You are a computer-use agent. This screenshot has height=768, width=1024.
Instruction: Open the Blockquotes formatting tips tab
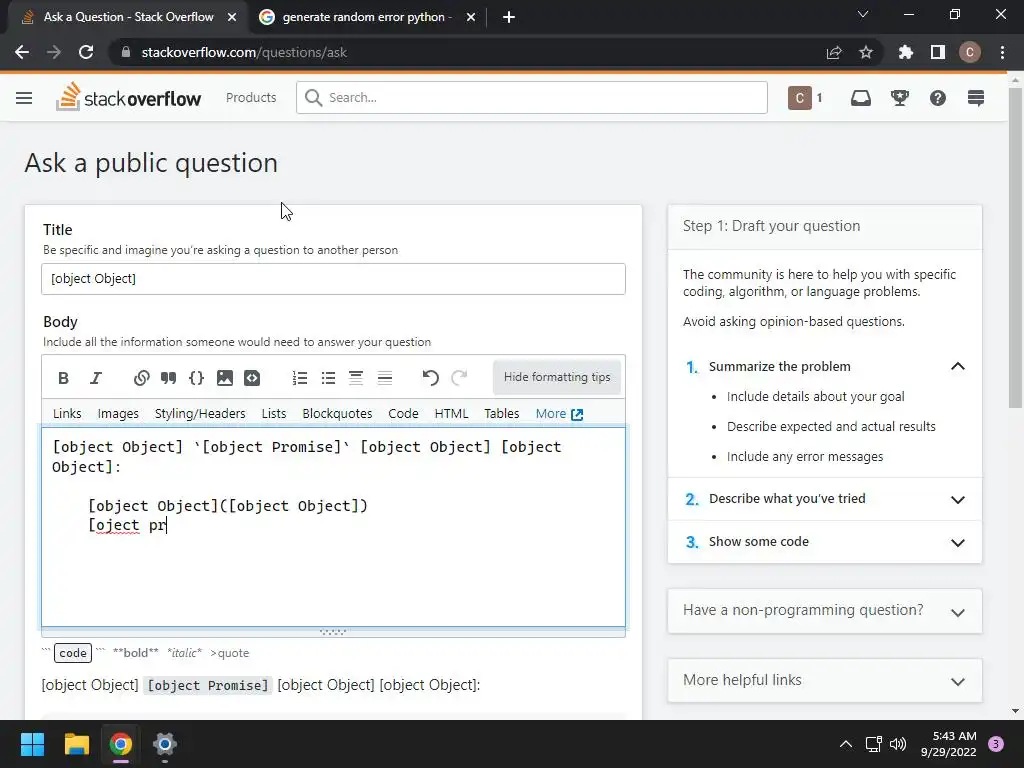coord(337,413)
